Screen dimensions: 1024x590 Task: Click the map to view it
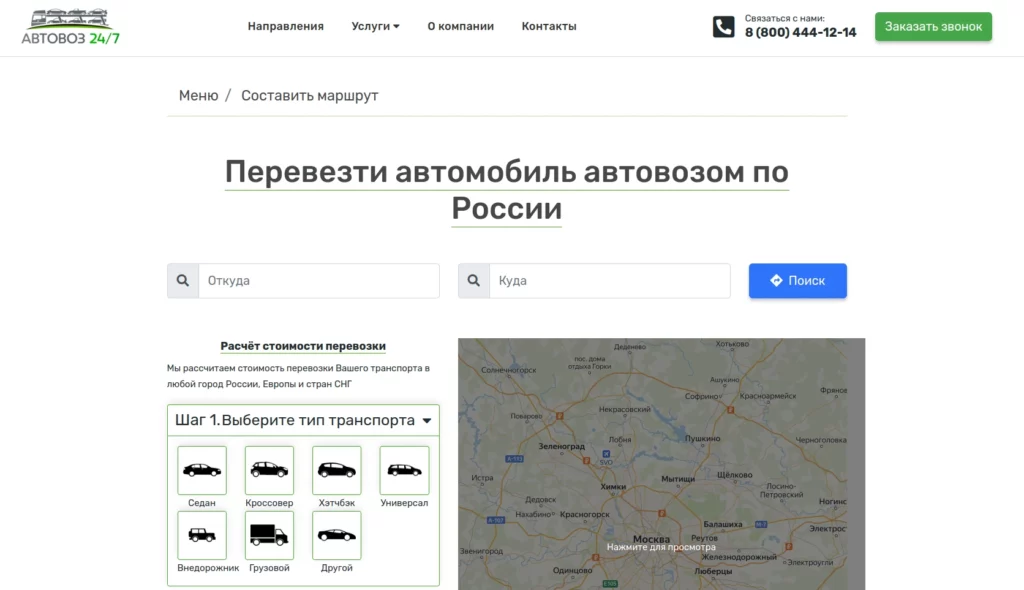[661, 464]
